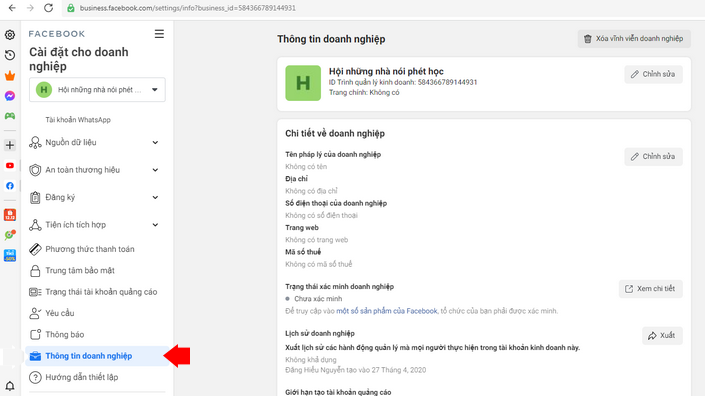Click Tiện ích tích hợp integrations icon
Screen dimensions: 705x396
35,225
